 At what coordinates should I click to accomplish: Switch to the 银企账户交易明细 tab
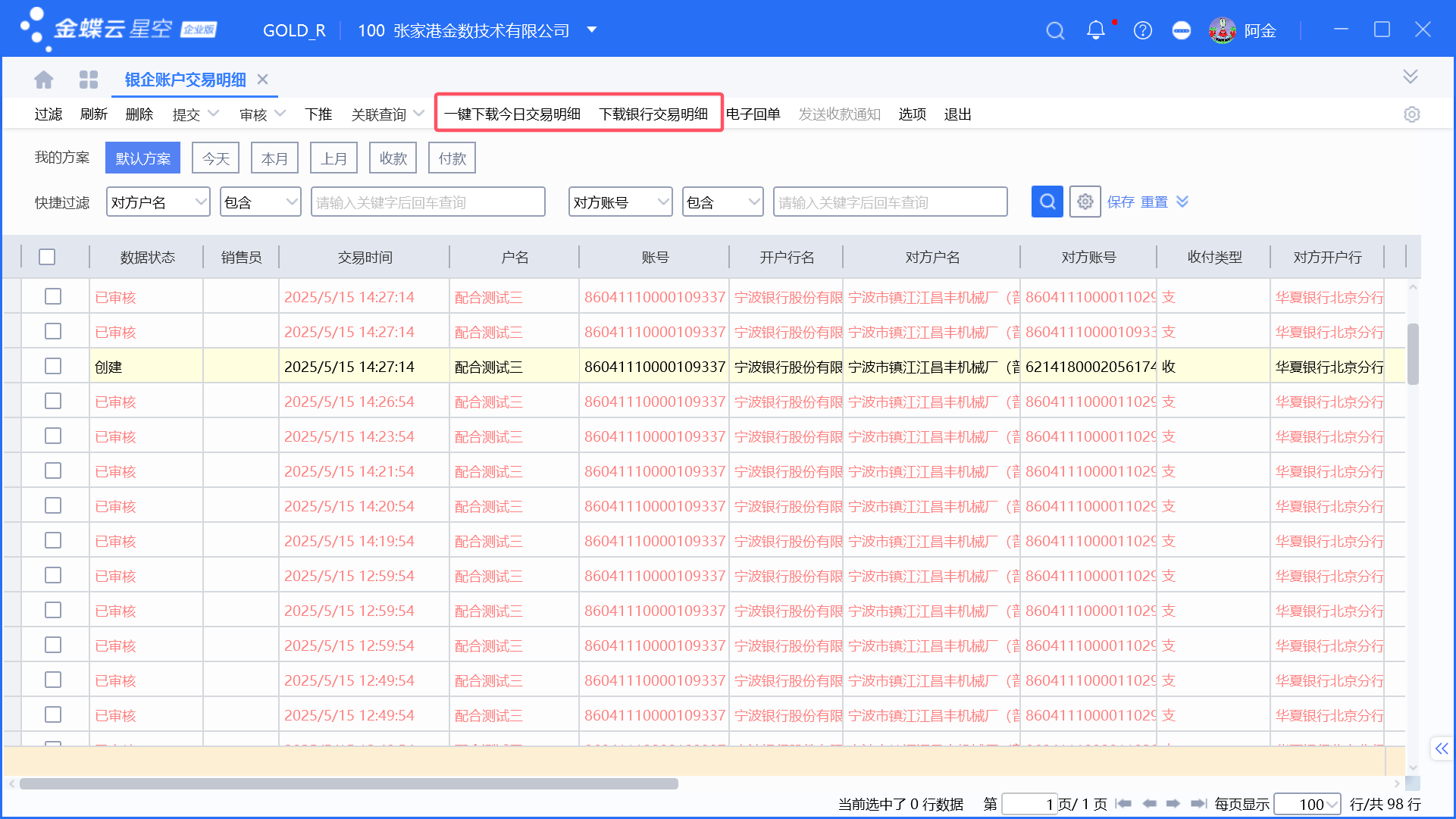tap(185, 80)
